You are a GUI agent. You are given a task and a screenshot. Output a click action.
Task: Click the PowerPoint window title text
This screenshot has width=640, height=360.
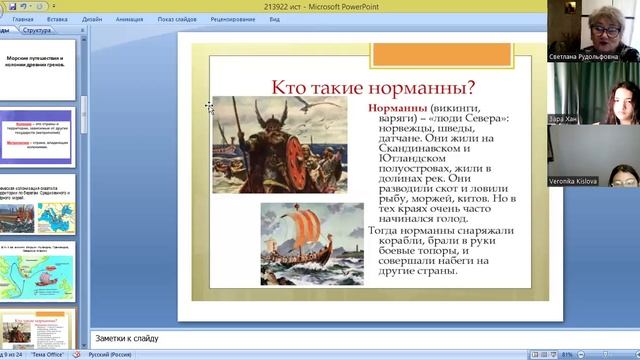(321, 7)
